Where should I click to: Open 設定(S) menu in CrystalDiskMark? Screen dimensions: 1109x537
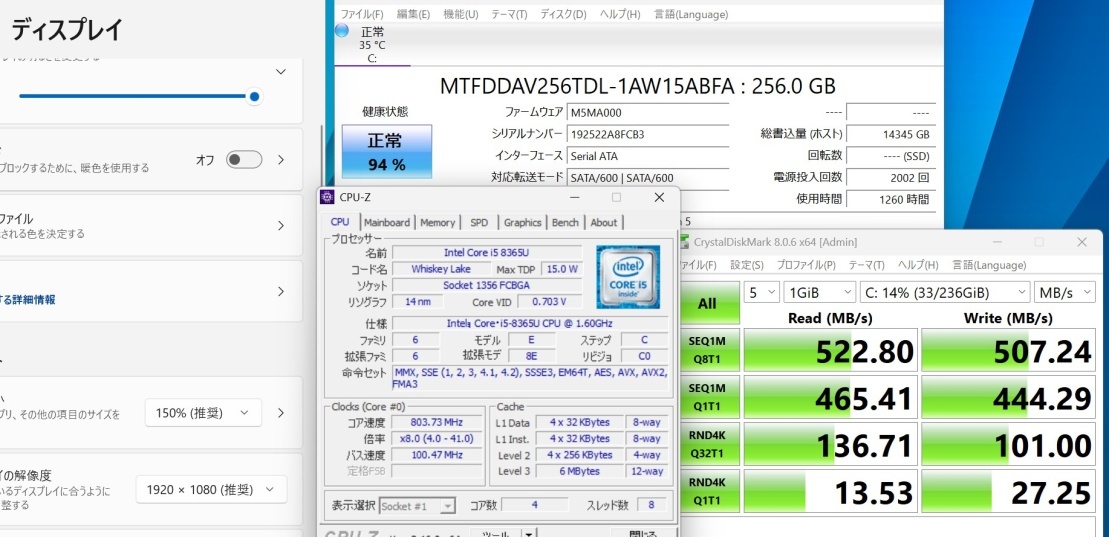click(x=747, y=265)
